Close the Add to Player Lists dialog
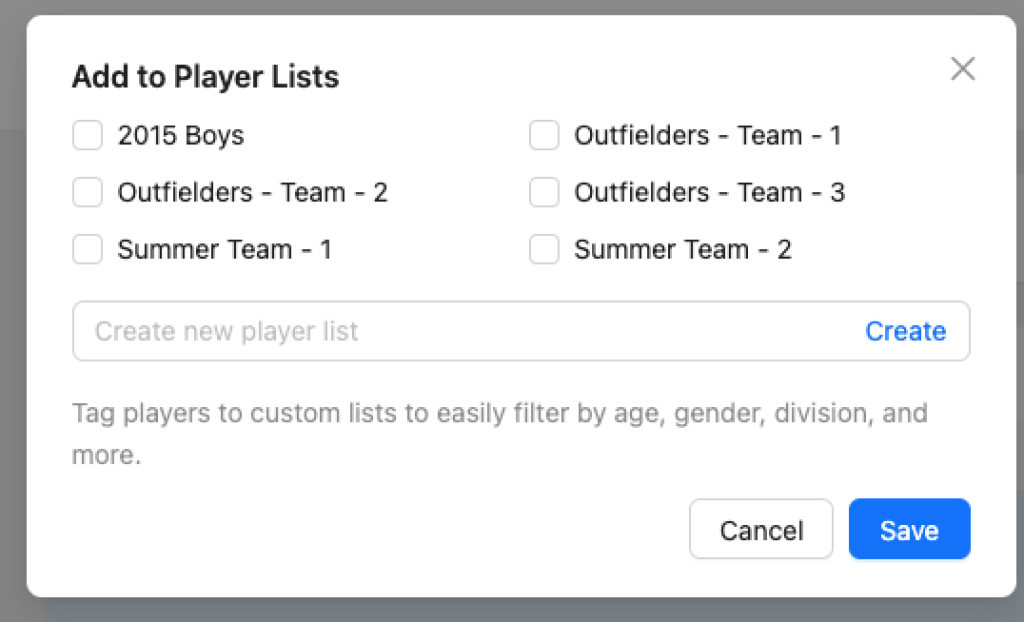 (x=962, y=69)
